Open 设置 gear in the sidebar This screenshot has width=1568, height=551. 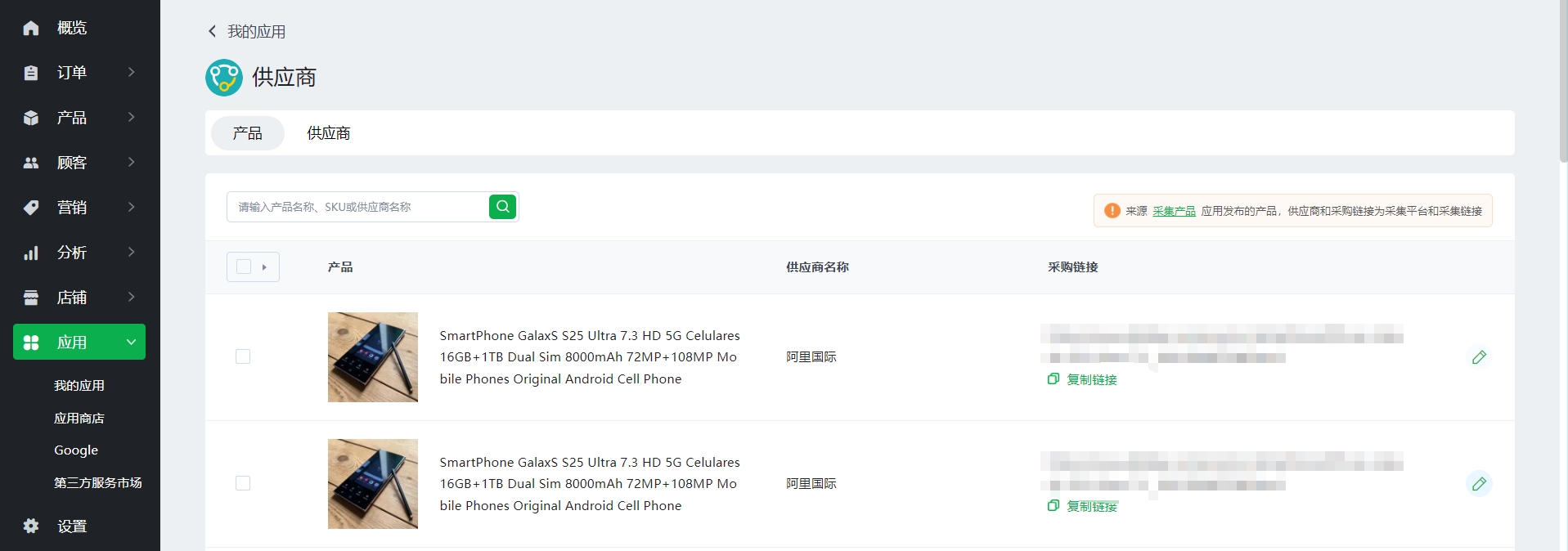[x=31, y=526]
